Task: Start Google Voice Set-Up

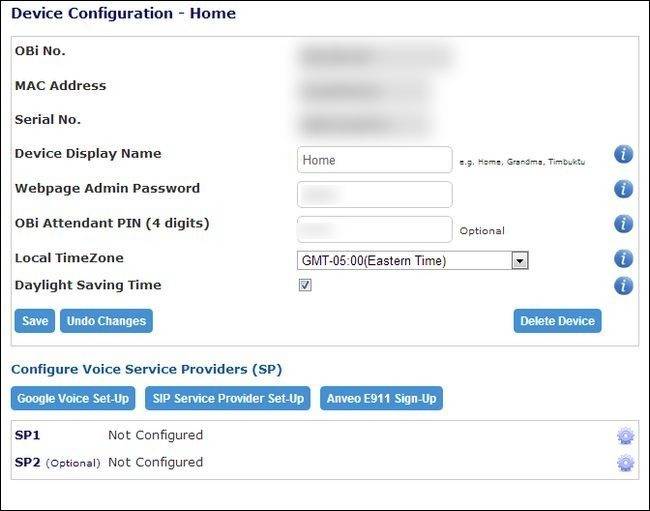Action: [x=73, y=399]
